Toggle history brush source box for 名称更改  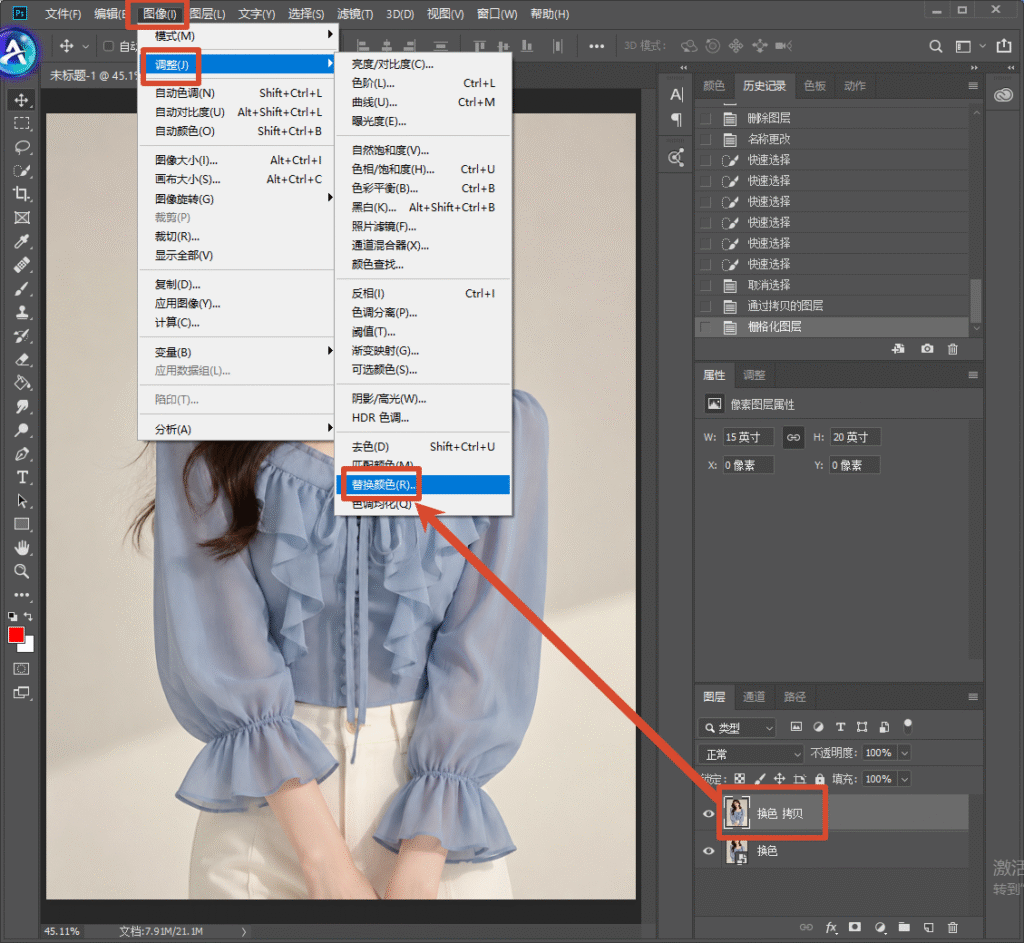[705, 139]
